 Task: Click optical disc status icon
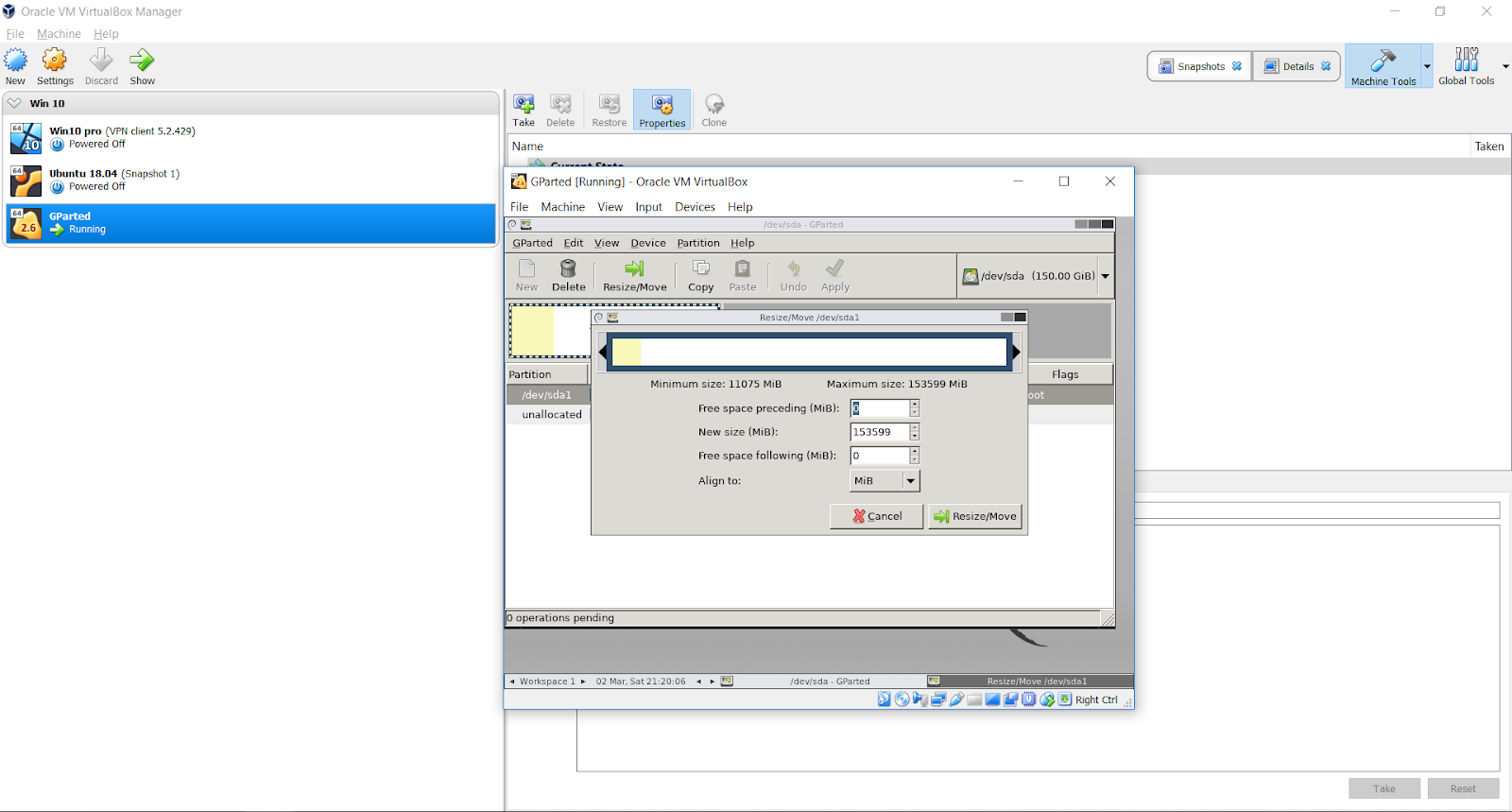point(902,700)
